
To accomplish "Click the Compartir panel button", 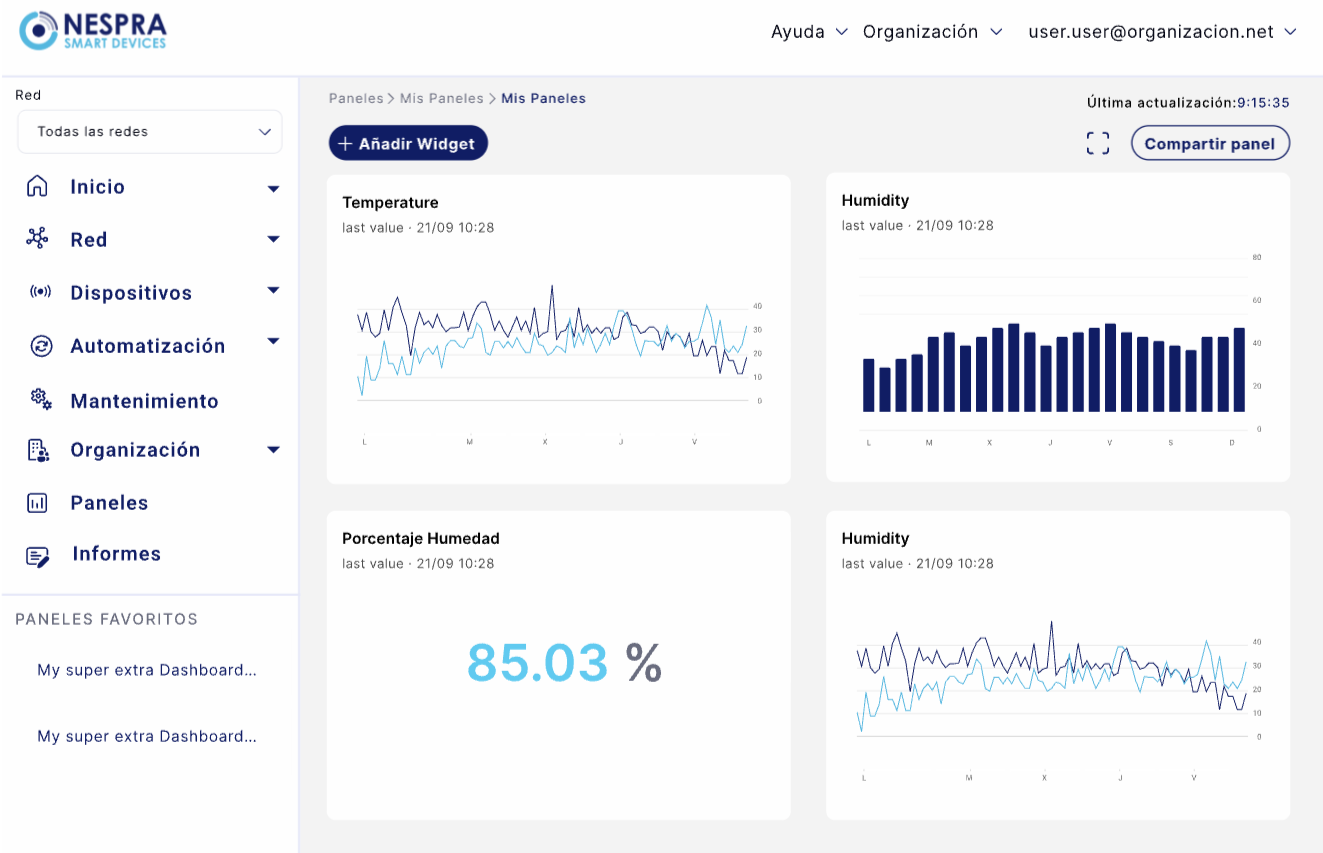I will pos(1209,143).
